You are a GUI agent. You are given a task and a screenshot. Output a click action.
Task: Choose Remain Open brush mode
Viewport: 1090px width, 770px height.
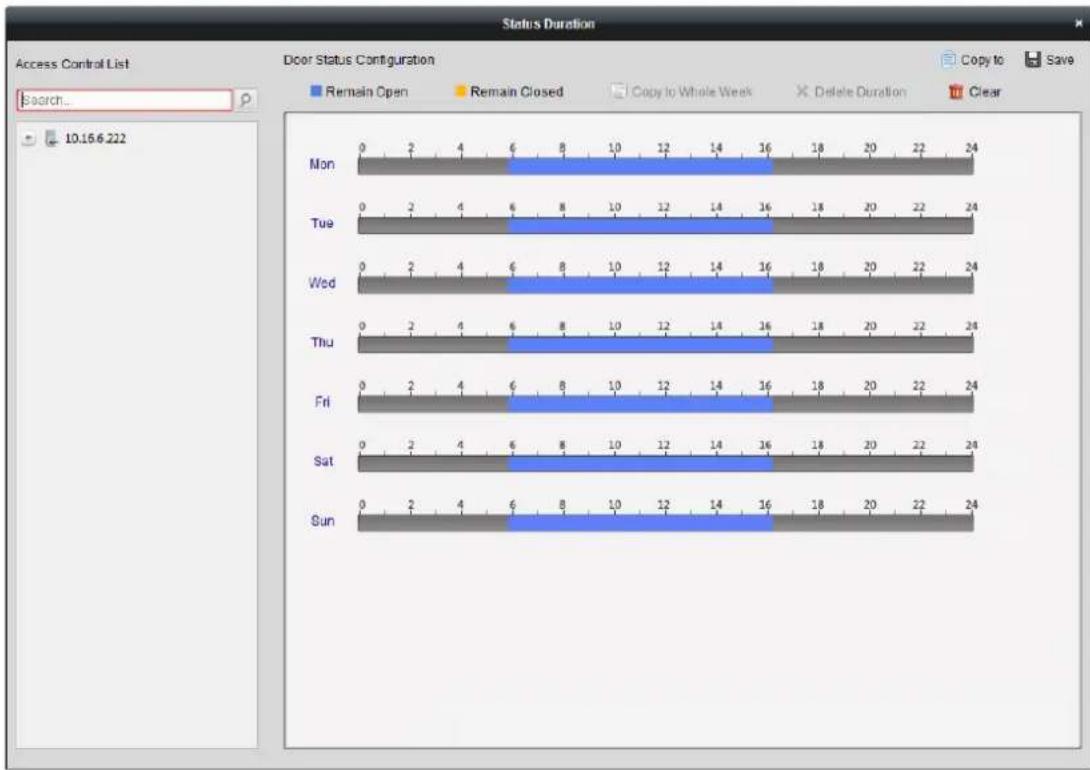click(x=359, y=91)
